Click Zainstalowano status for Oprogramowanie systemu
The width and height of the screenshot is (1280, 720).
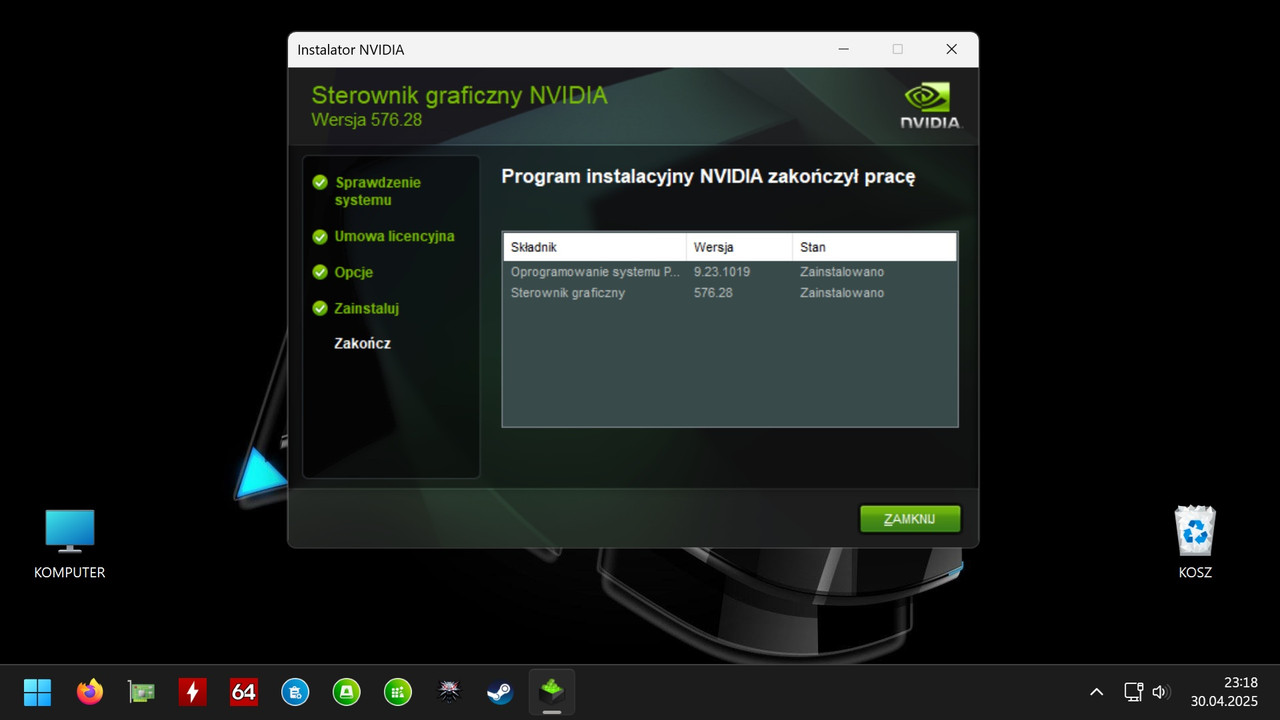tap(842, 272)
